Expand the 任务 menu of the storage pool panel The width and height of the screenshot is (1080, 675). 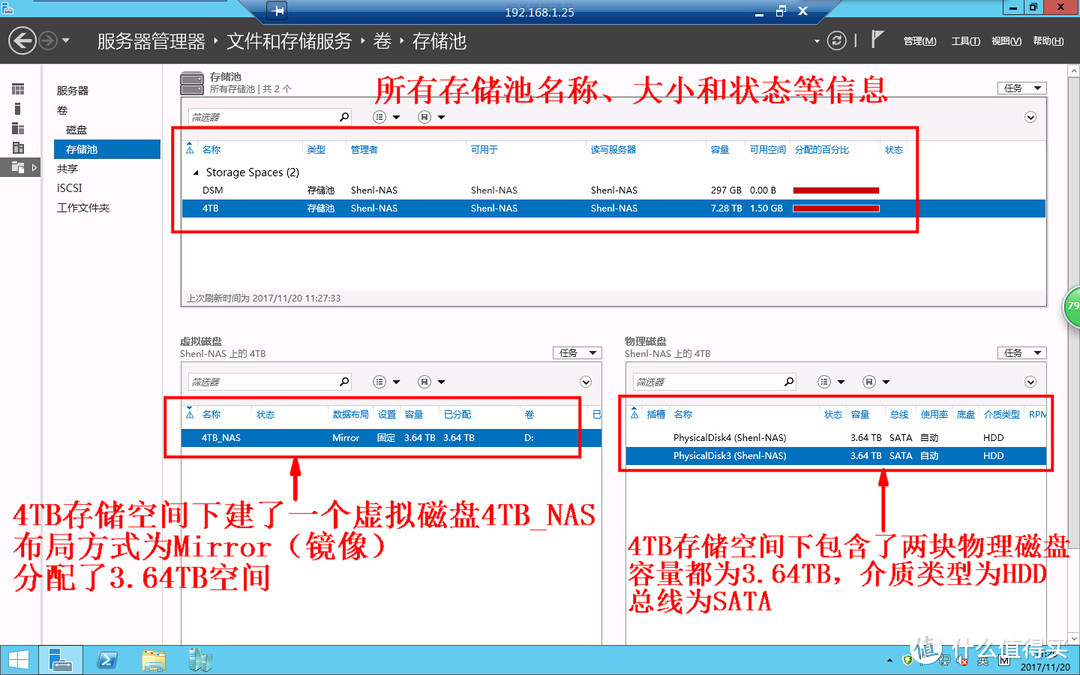tap(1021, 87)
